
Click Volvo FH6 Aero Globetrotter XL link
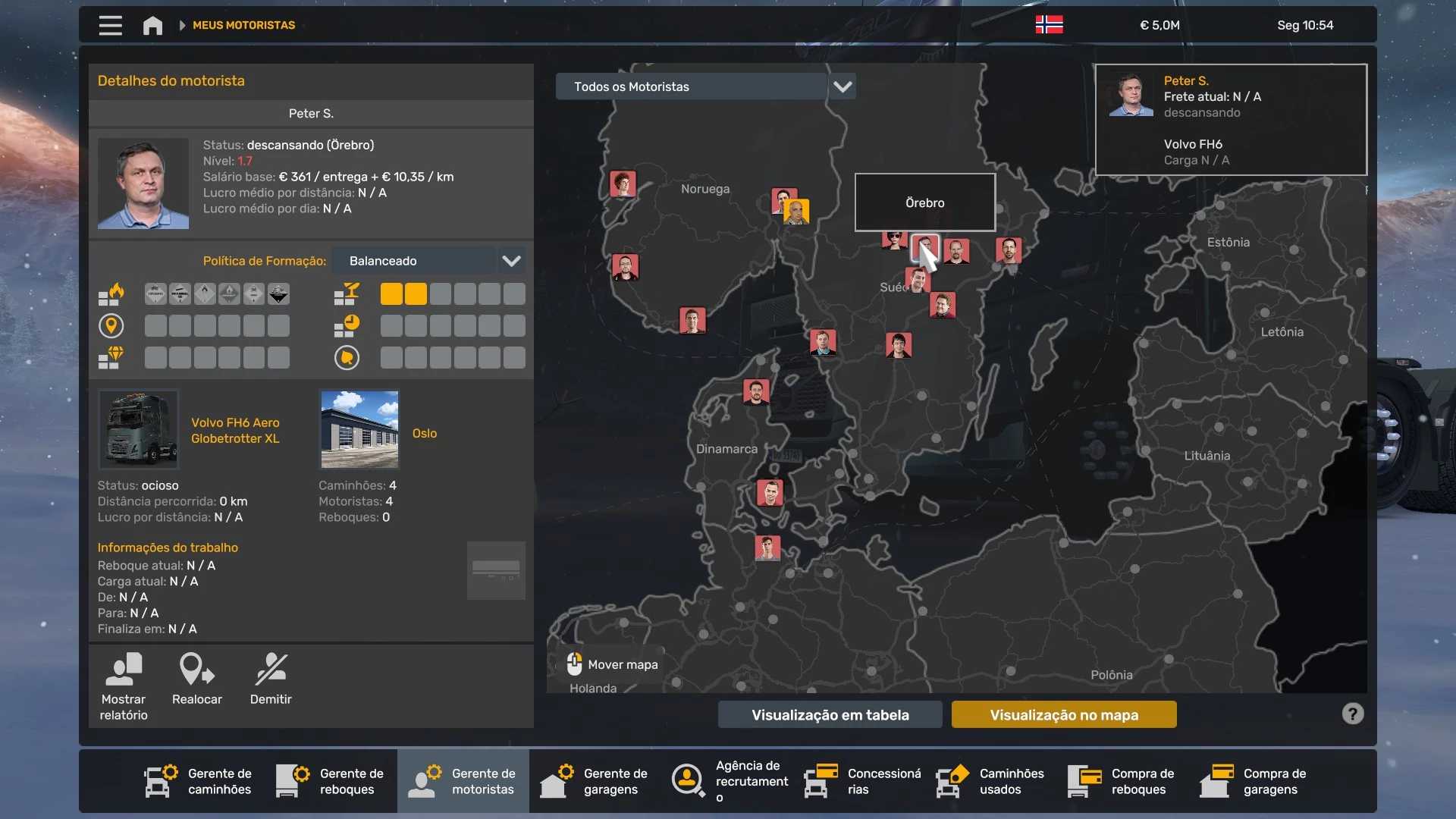[x=235, y=430]
